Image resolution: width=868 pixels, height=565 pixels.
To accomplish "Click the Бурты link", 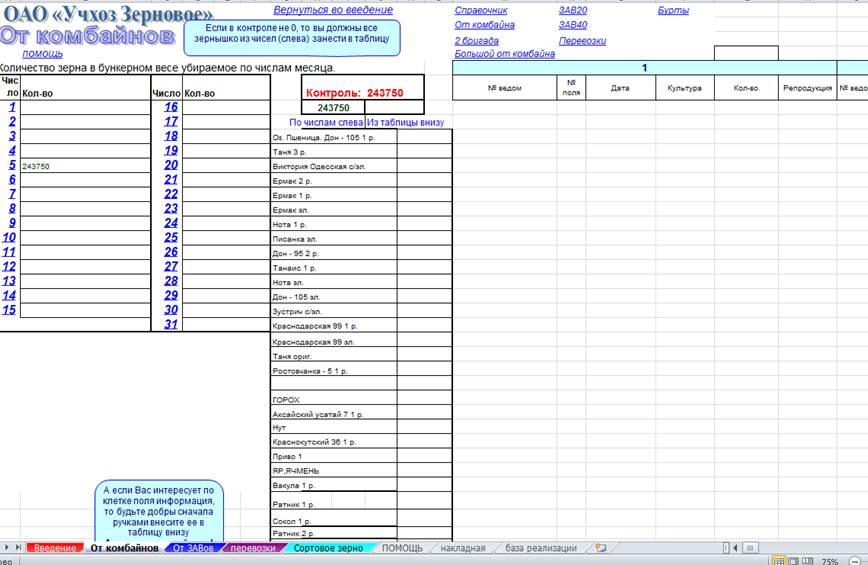I will click(673, 10).
